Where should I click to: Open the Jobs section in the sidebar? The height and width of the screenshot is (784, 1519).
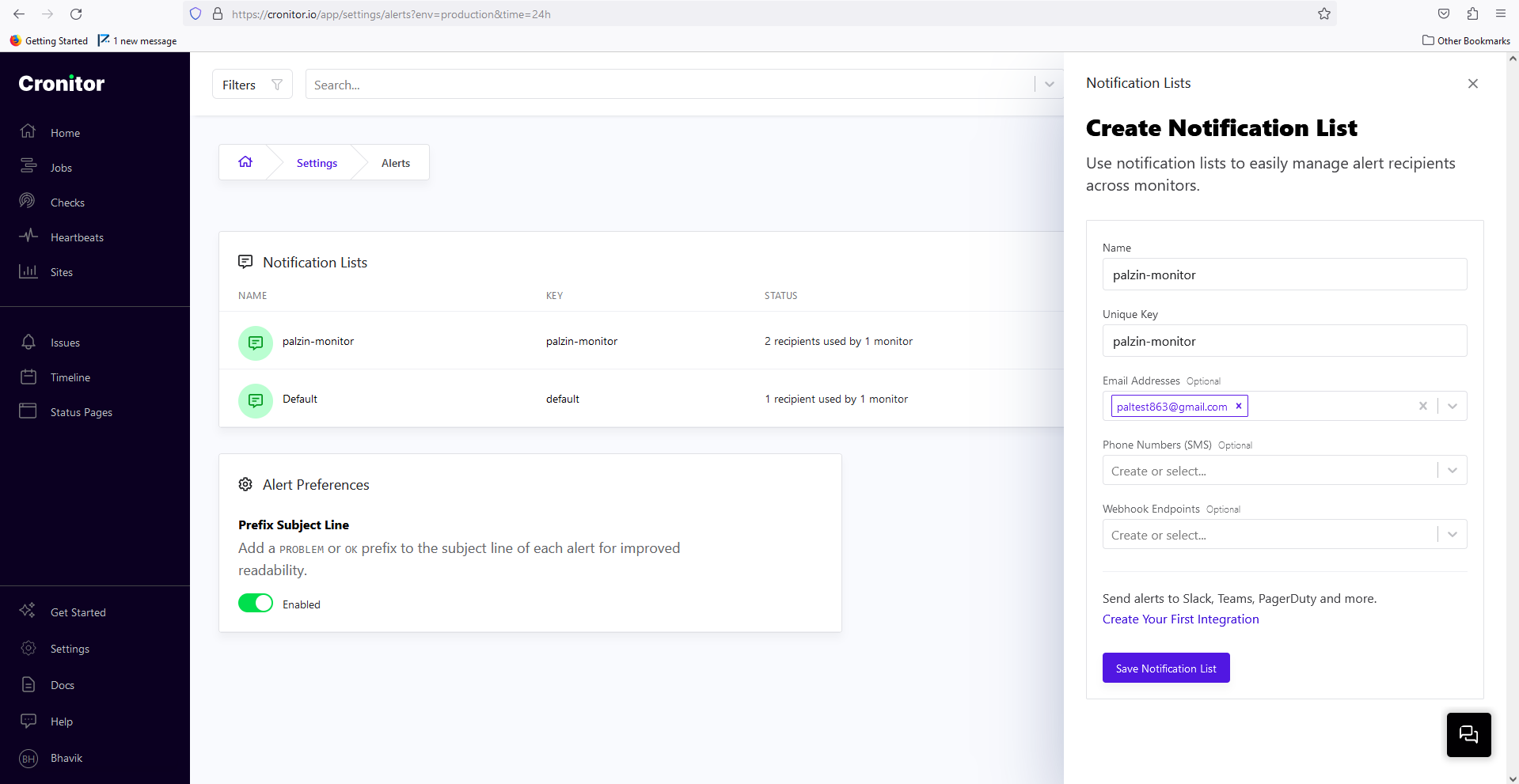[61, 168]
